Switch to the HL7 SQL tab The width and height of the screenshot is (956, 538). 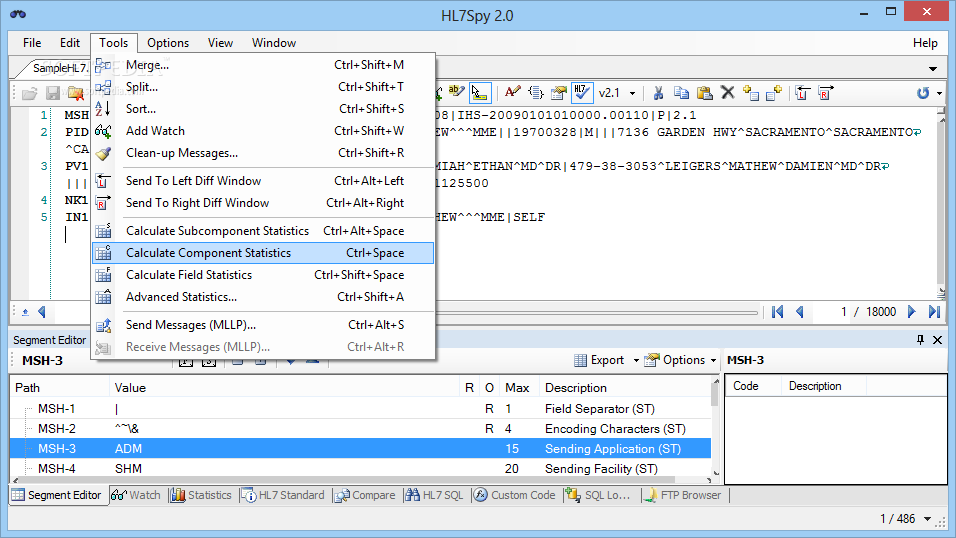[435, 495]
